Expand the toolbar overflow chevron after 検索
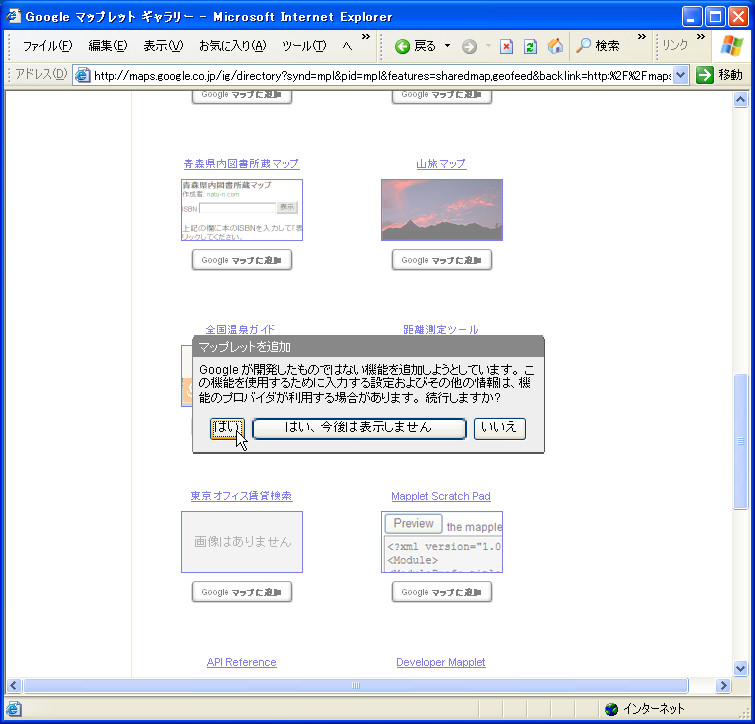755x724 pixels. (641, 37)
